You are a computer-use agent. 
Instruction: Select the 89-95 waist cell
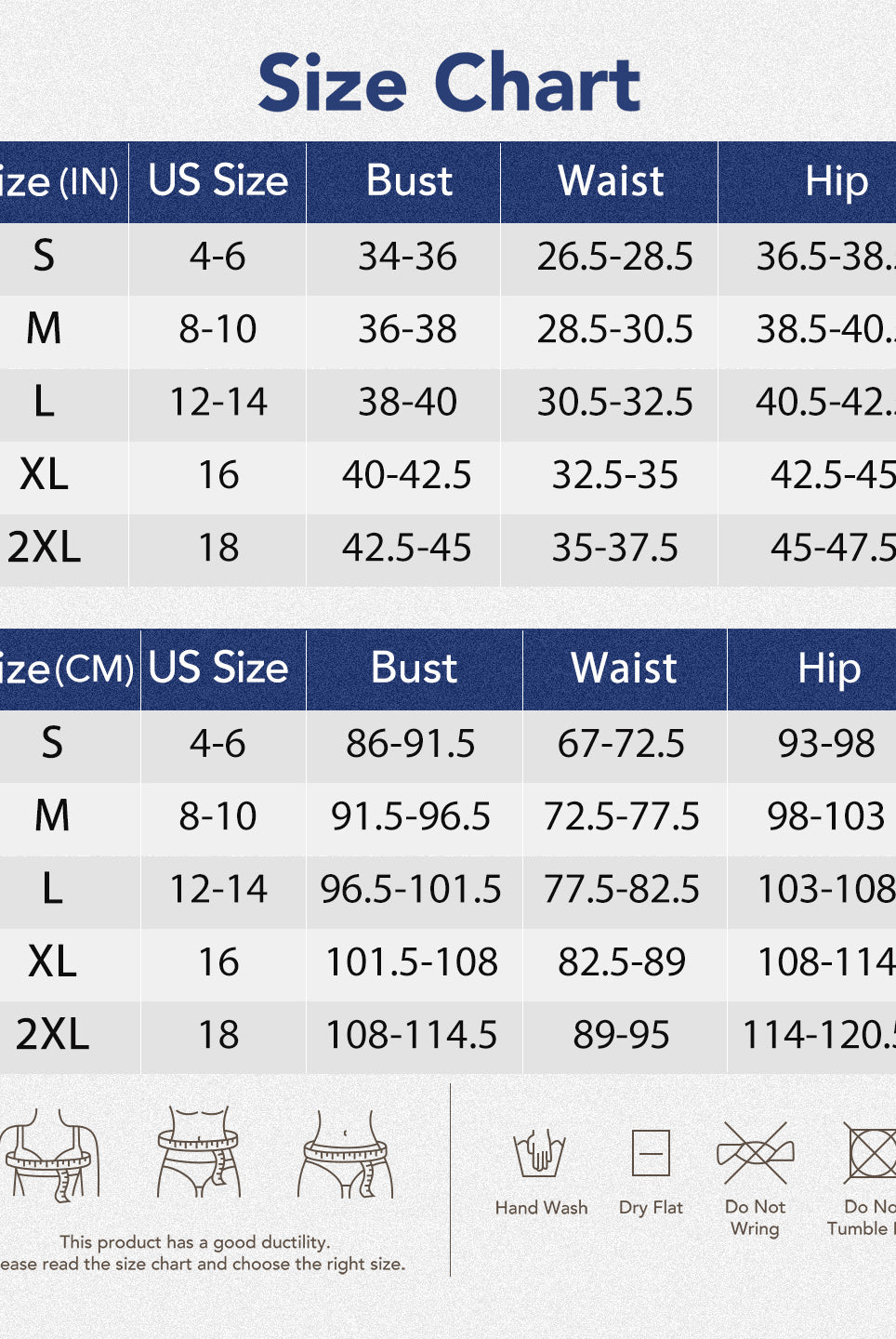click(621, 1035)
